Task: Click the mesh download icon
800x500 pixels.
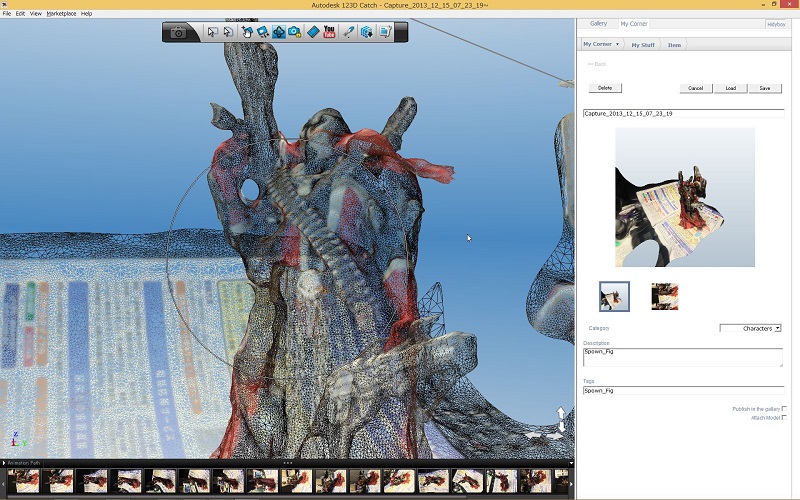Action: point(366,32)
